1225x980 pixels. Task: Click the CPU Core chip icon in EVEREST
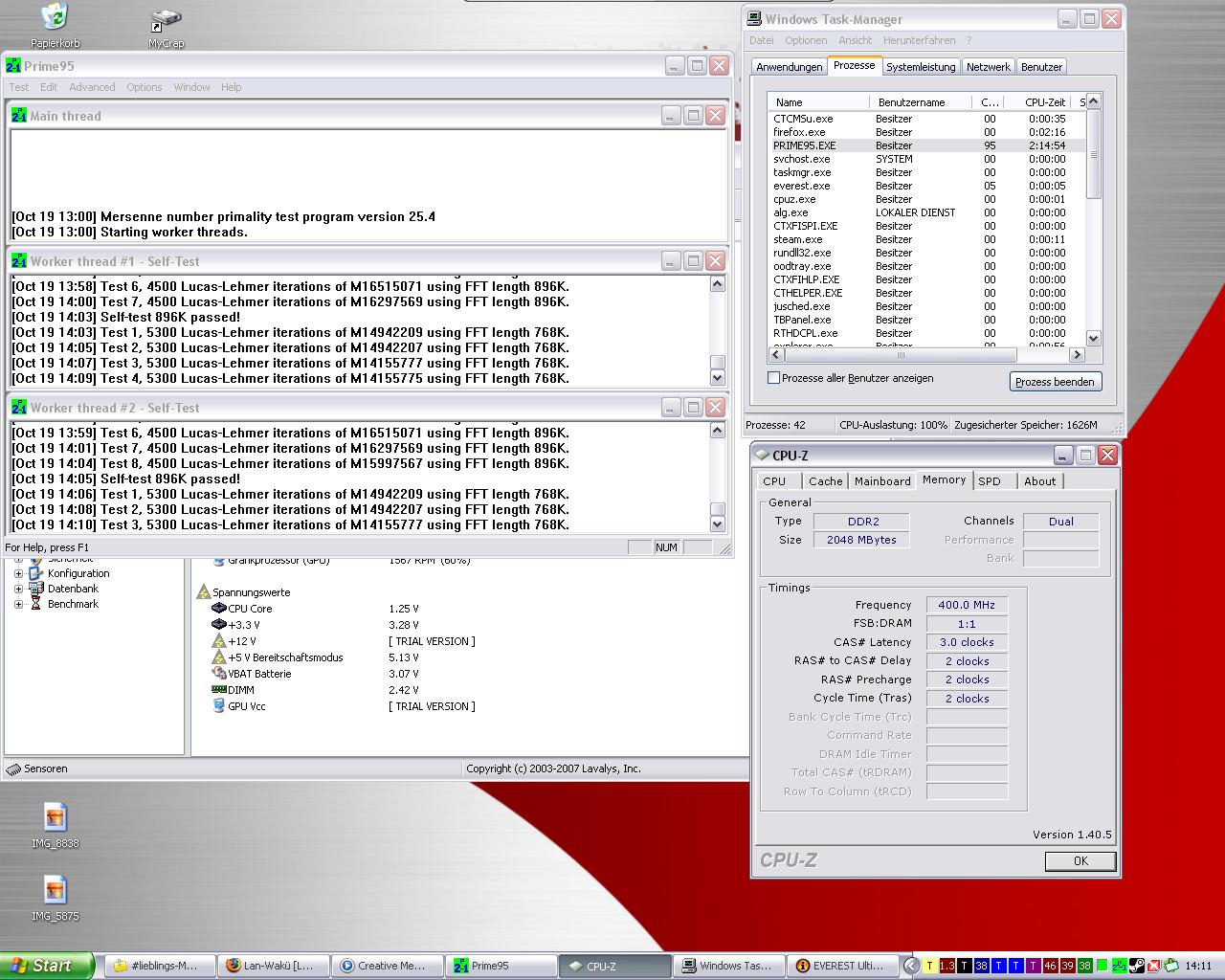(219, 609)
